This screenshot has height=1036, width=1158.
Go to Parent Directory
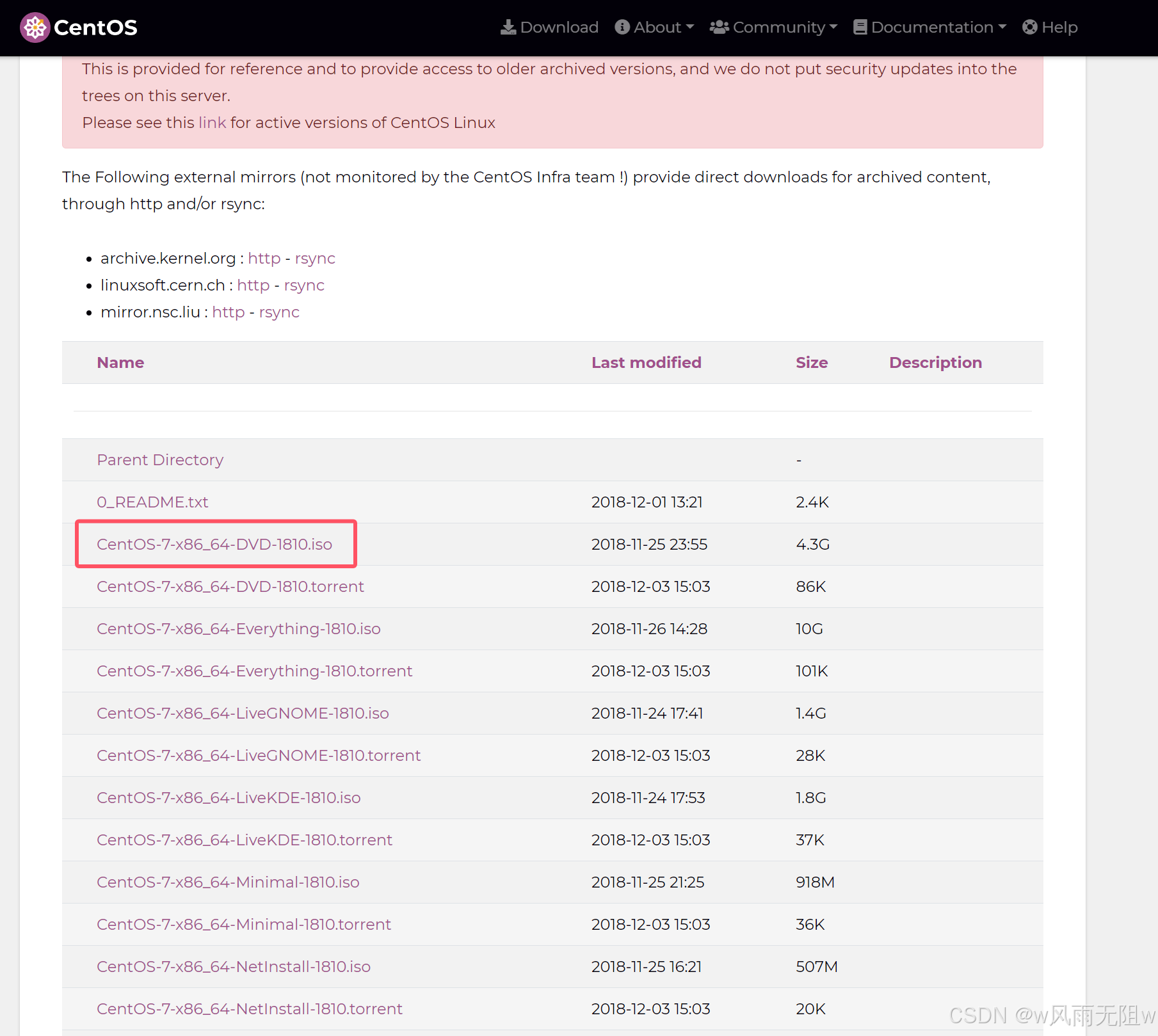coord(160,459)
